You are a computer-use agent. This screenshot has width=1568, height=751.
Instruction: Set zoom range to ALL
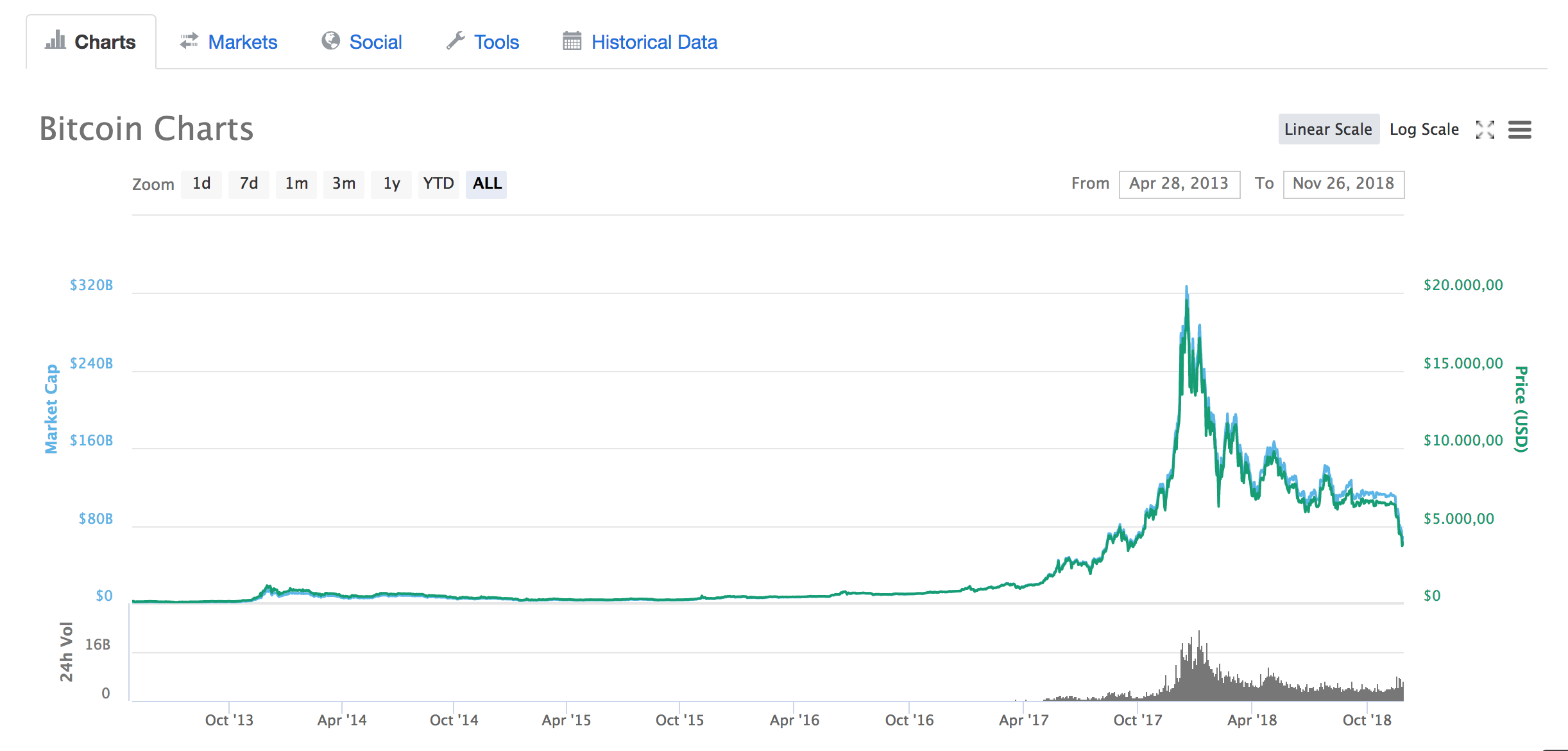click(x=486, y=184)
